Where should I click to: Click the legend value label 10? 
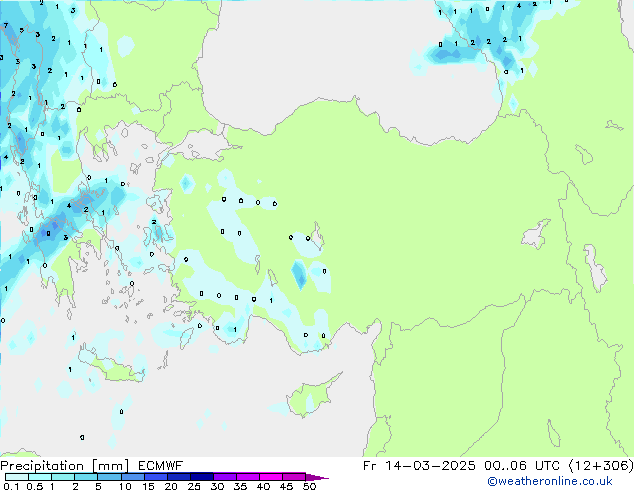pos(125,486)
